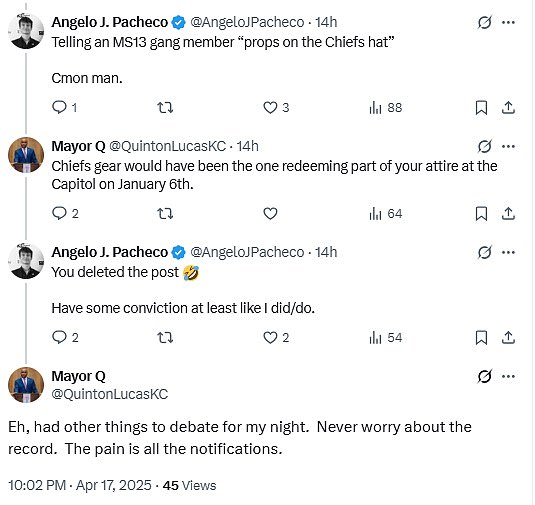Share the "You deleted the post" tweet
Viewport: 535px width, 505px height.
(508, 337)
